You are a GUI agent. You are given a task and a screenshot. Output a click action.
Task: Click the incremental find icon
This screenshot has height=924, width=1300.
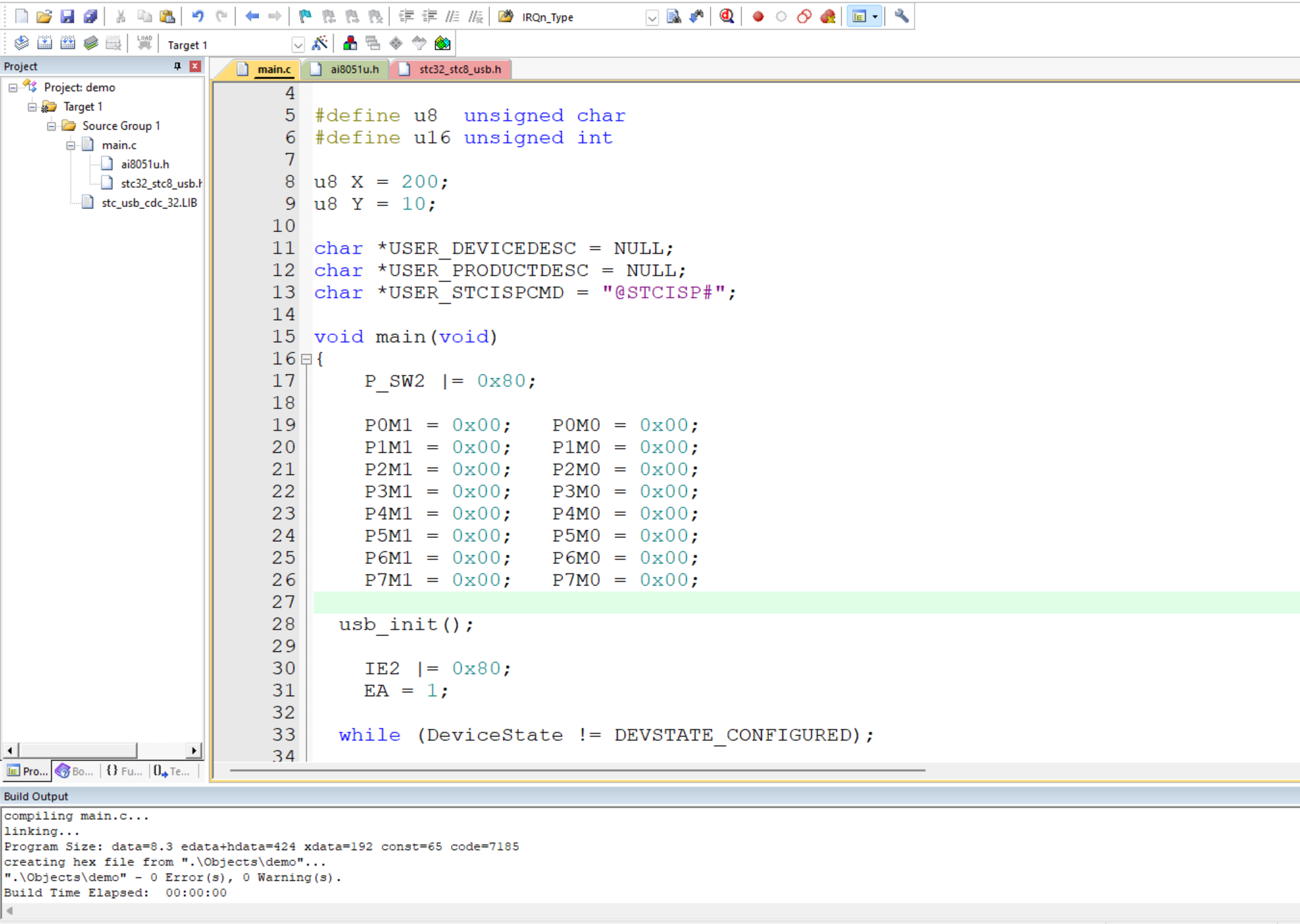click(x=696, y=17)
